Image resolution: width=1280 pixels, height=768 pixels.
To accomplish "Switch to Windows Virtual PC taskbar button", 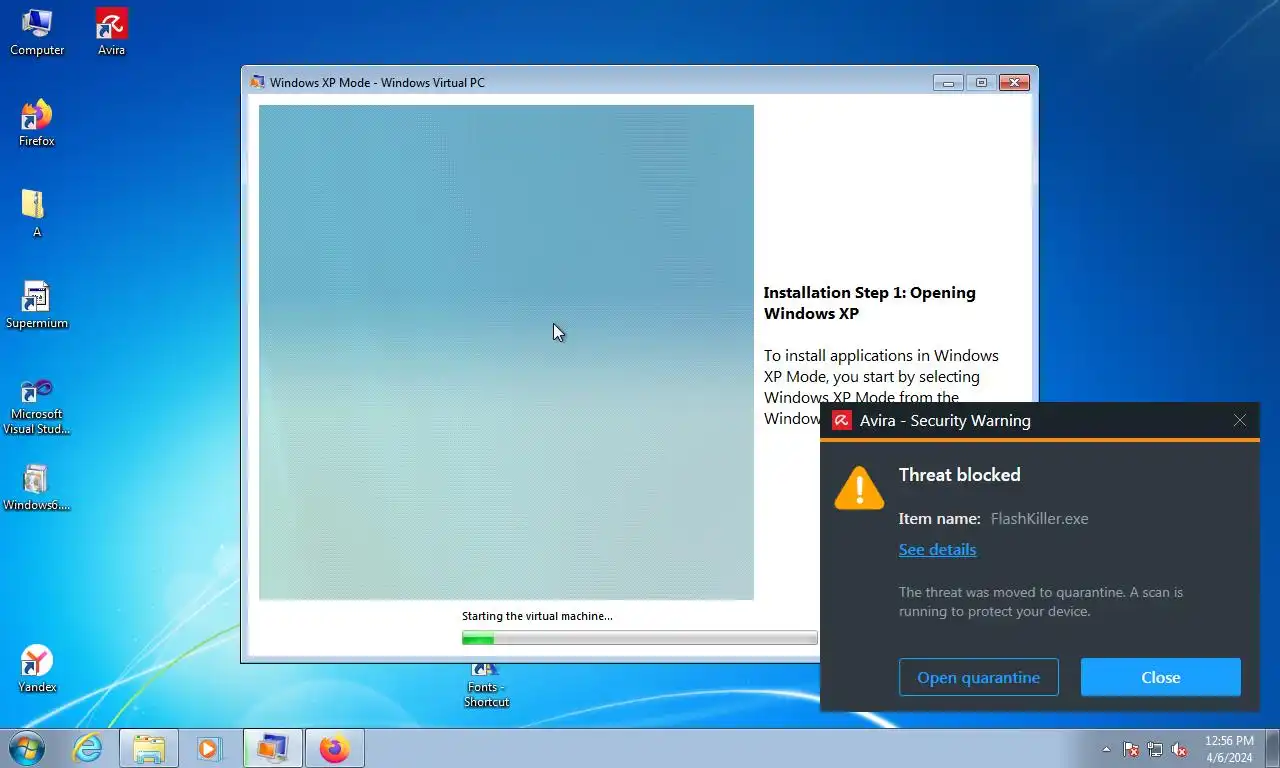I will pyautogui.click(x=273, y=748).
